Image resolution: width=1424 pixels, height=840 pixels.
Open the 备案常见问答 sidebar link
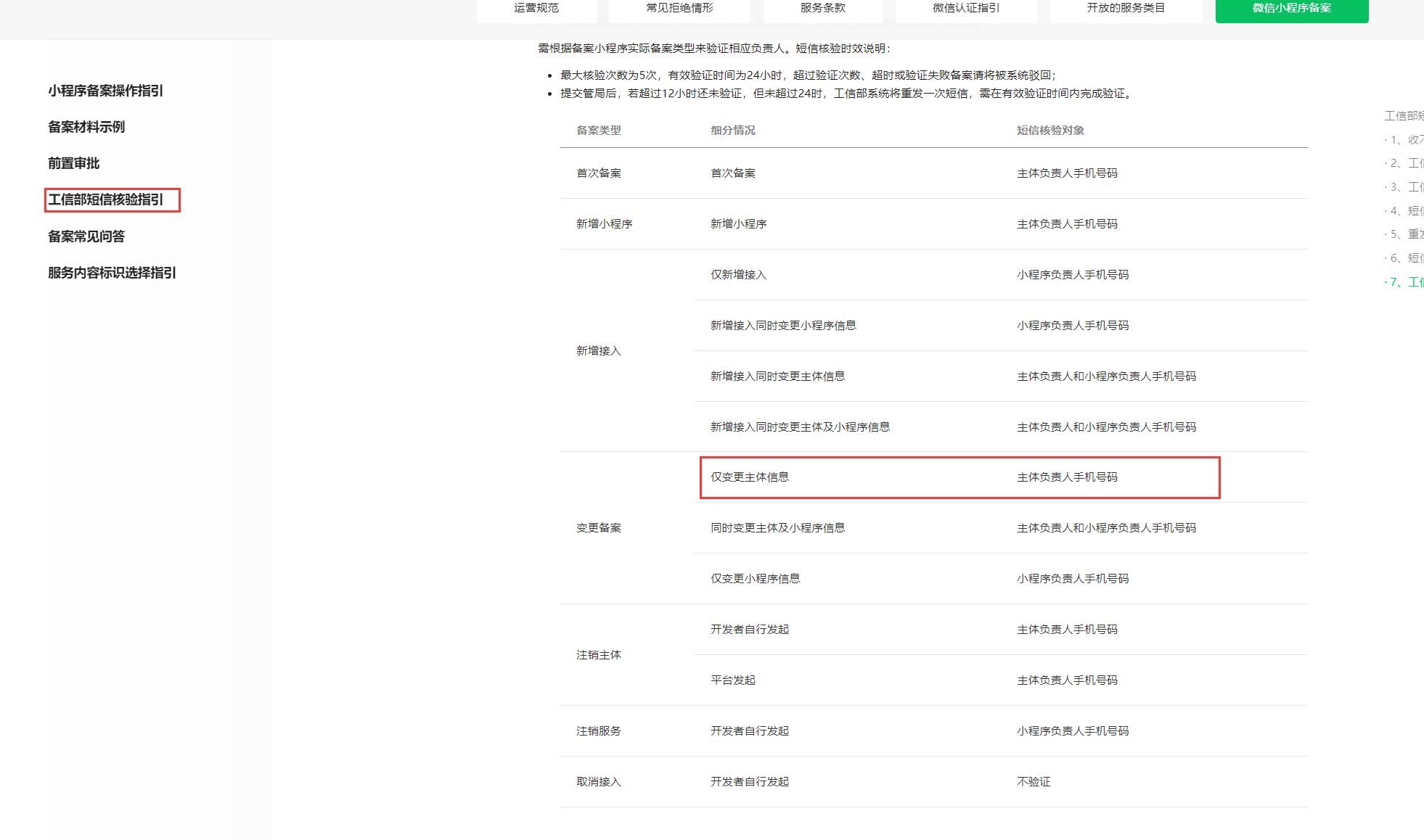(x=86, y=236)
